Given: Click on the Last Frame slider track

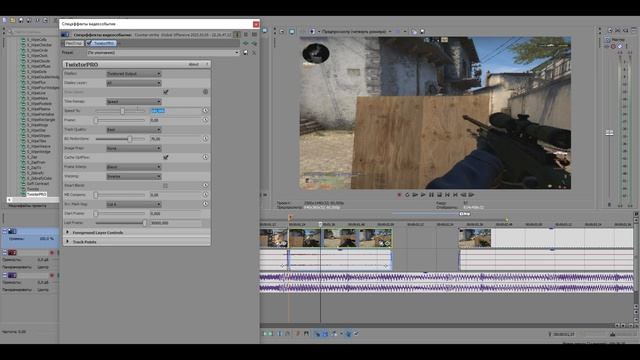Looking at the screenshot, I should [x=120, y=223].
